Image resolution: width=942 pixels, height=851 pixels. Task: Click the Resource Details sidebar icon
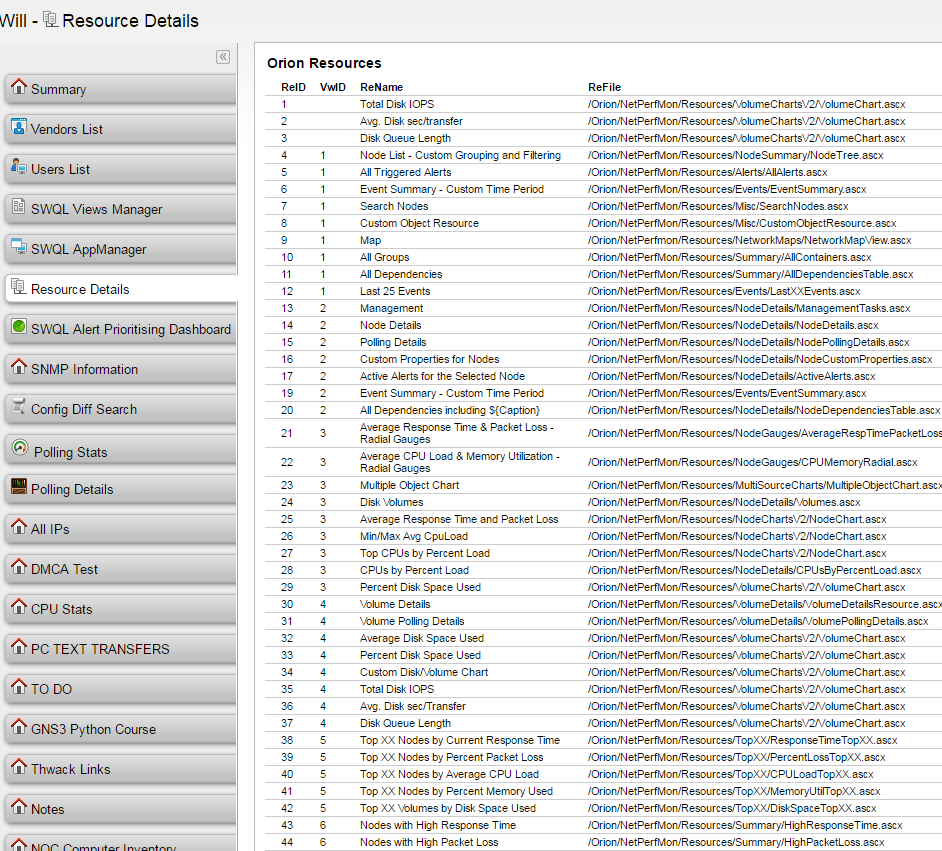click(19, 287)
